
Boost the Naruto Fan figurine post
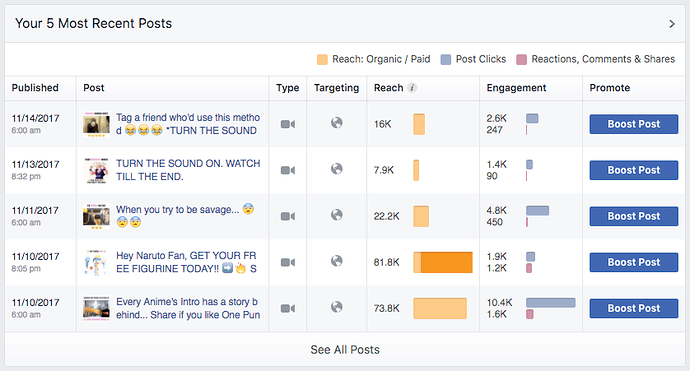634,262
